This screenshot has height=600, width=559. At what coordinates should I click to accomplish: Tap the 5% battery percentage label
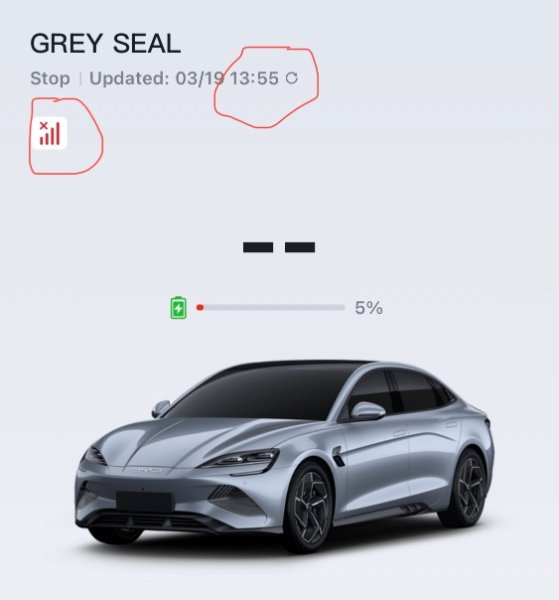(368, 308)
